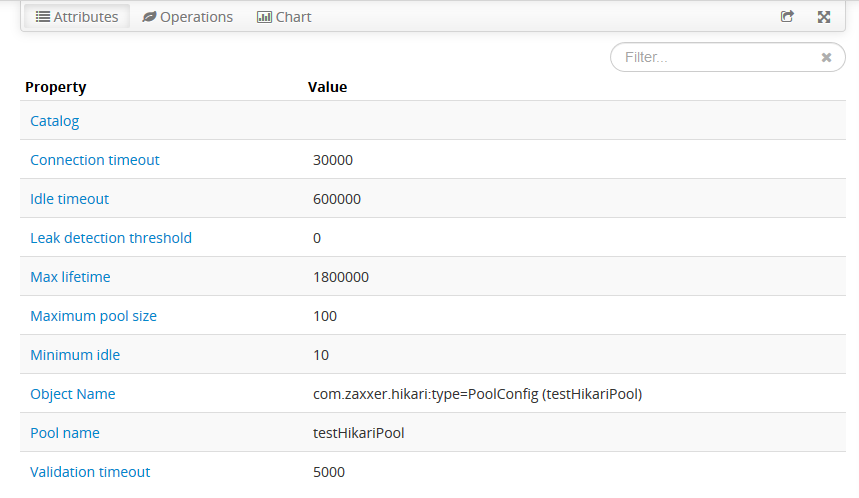Click the Value column header
This screenshot has height=498, width=859.
(327, 87)
